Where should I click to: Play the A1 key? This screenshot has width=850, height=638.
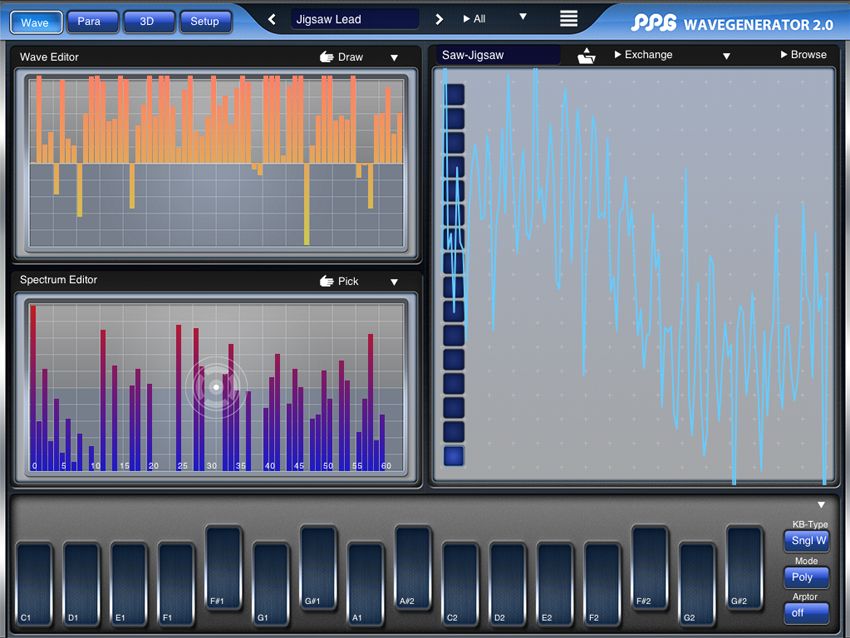[366, 584]
